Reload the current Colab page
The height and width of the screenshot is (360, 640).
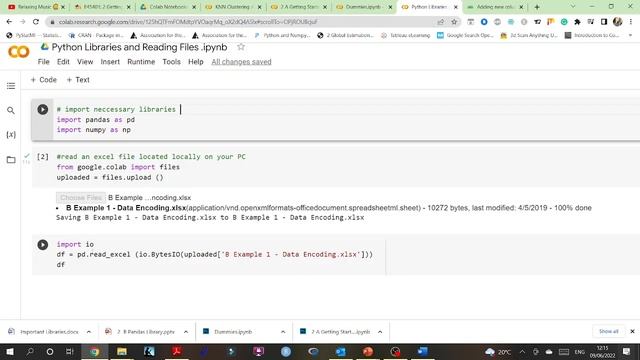point(36,22)
